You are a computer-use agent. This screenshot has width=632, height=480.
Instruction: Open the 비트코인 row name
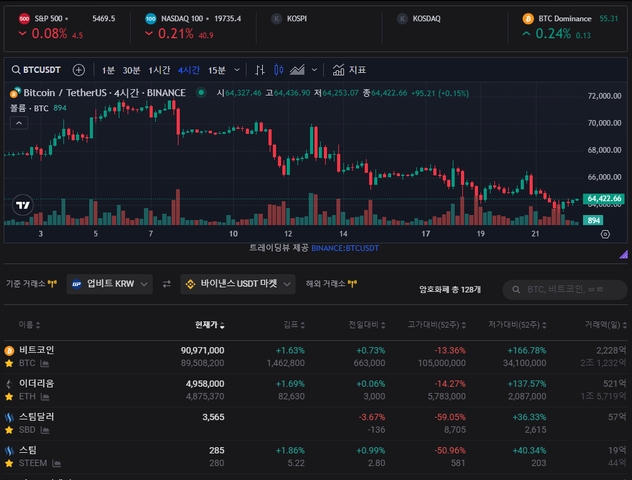[x=37, y=350]
